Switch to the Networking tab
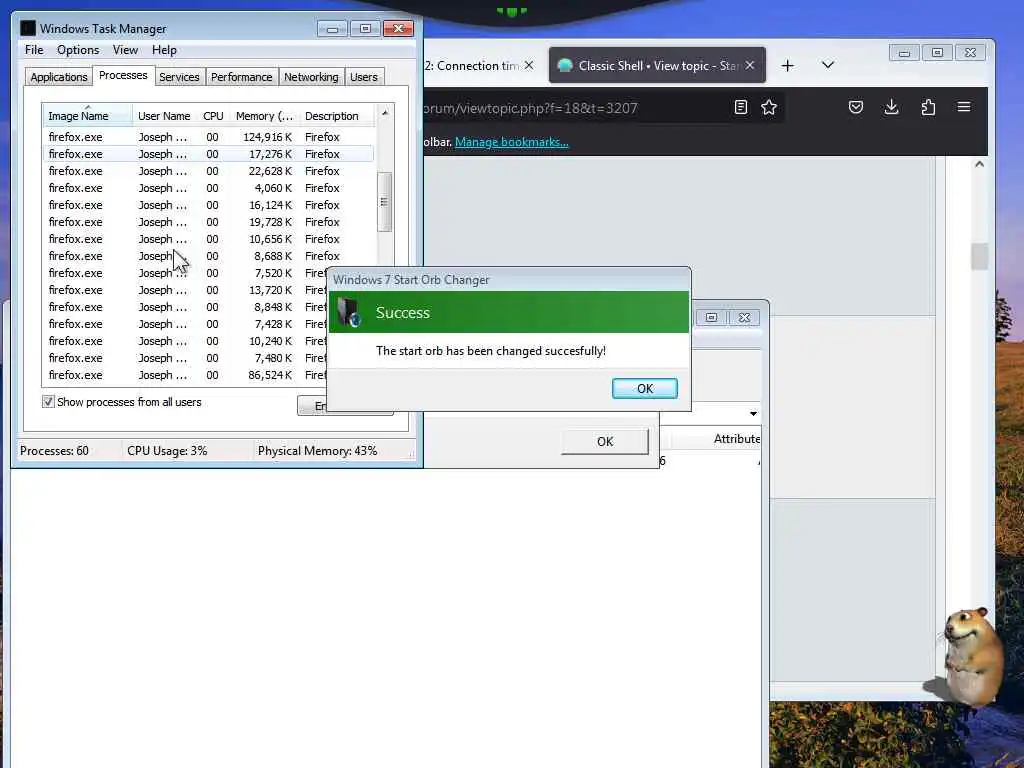Screen dimensions: 1024x768 coord(311,77)
